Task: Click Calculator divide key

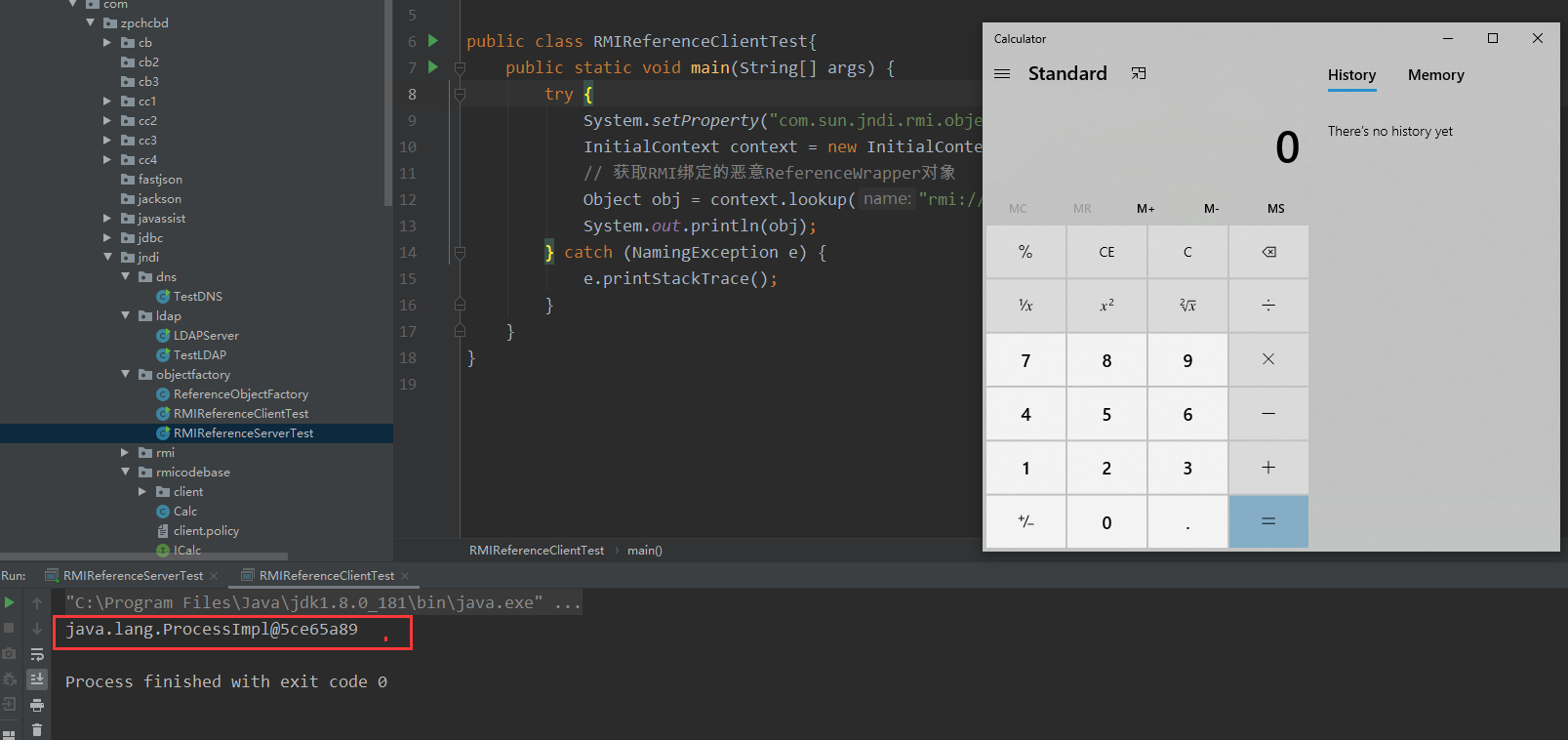Action: point(1268,306)
